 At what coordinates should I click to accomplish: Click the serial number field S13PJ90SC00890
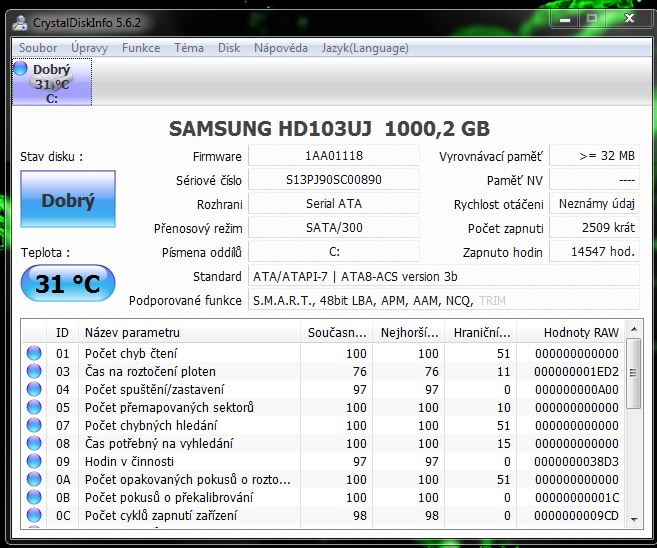tap(333, 180)
